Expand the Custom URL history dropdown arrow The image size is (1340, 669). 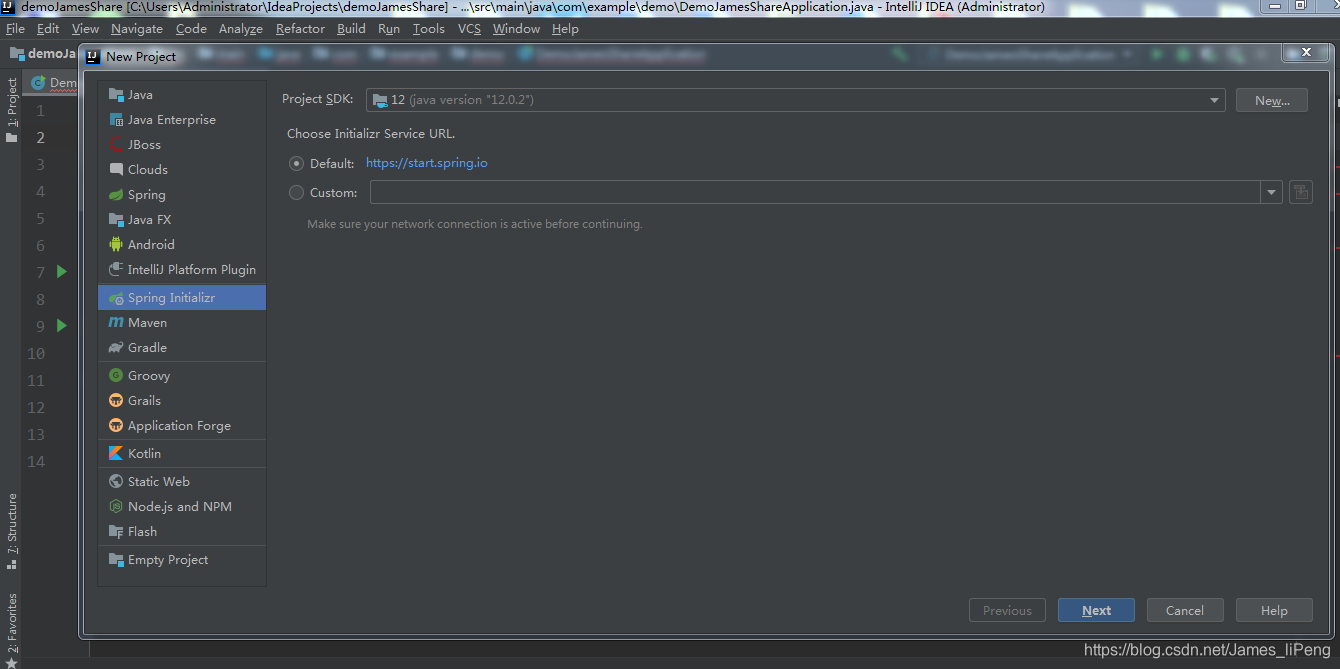click(x=1271, y=193)
